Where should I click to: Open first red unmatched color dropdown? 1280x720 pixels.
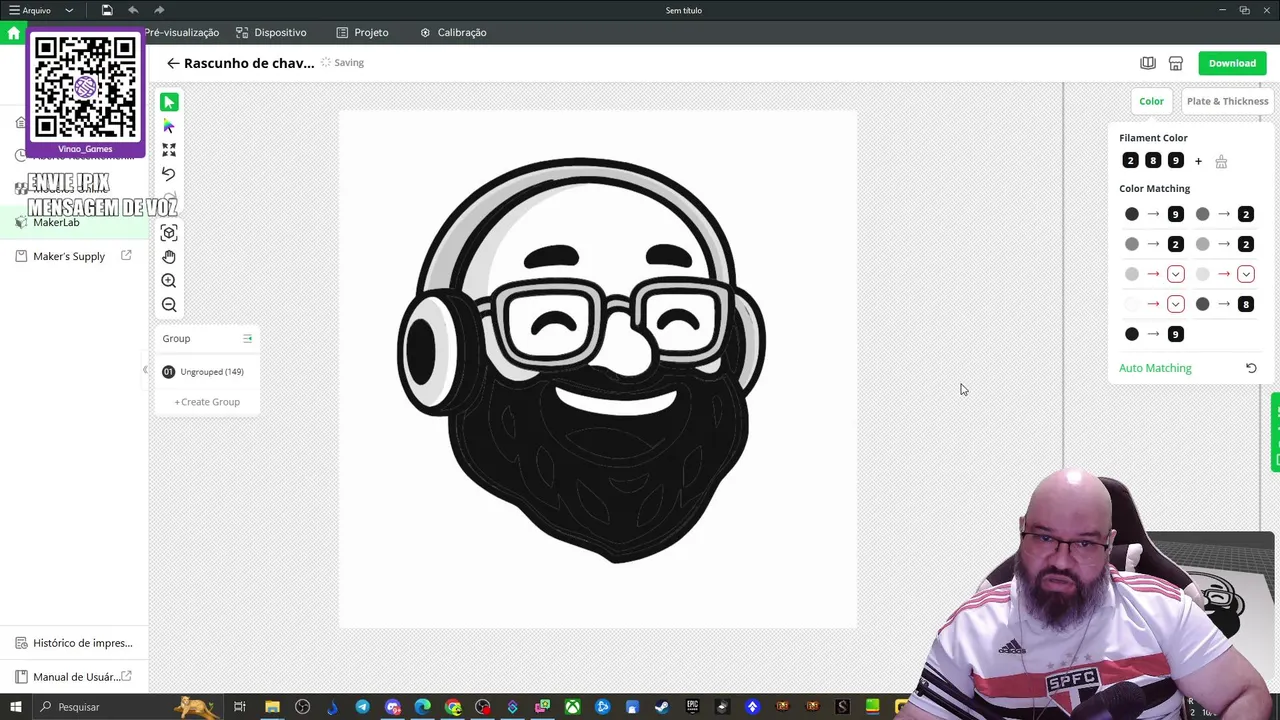coord(1176,274)
